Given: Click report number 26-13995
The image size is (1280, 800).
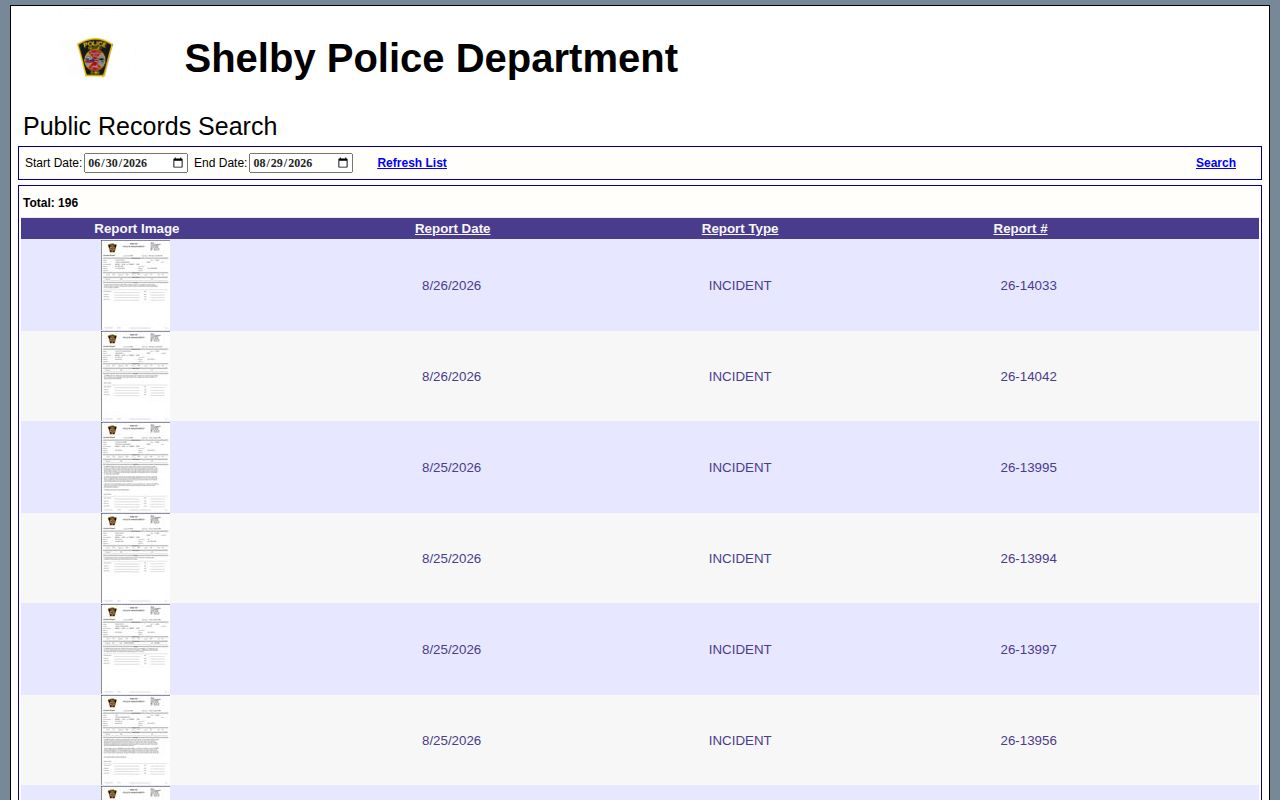Looking at the screenshot, I should [x=1028, y=468].
